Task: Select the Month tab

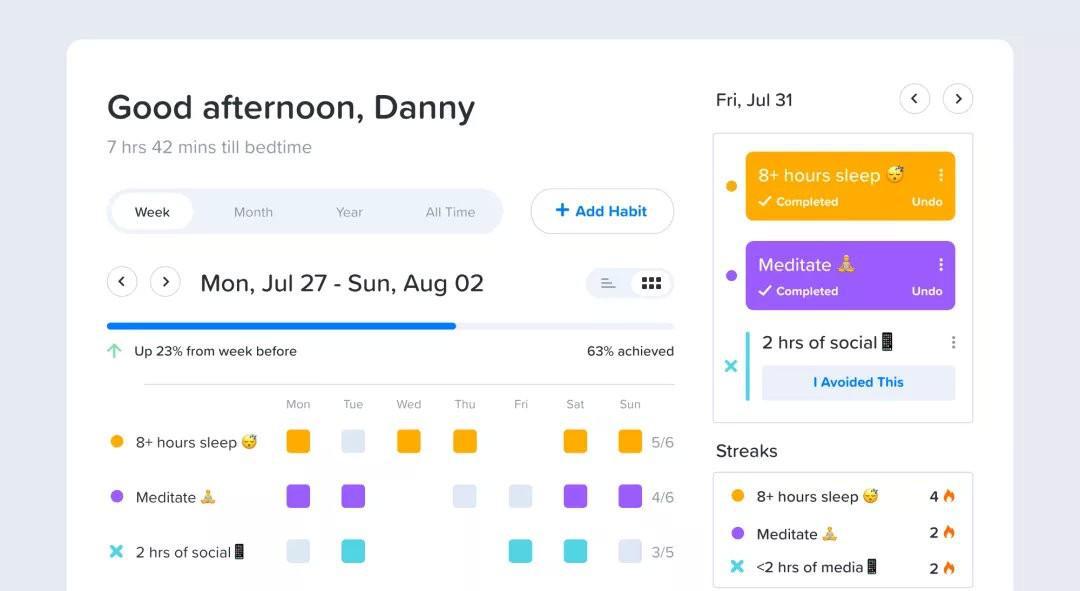Action: (253, 212)
